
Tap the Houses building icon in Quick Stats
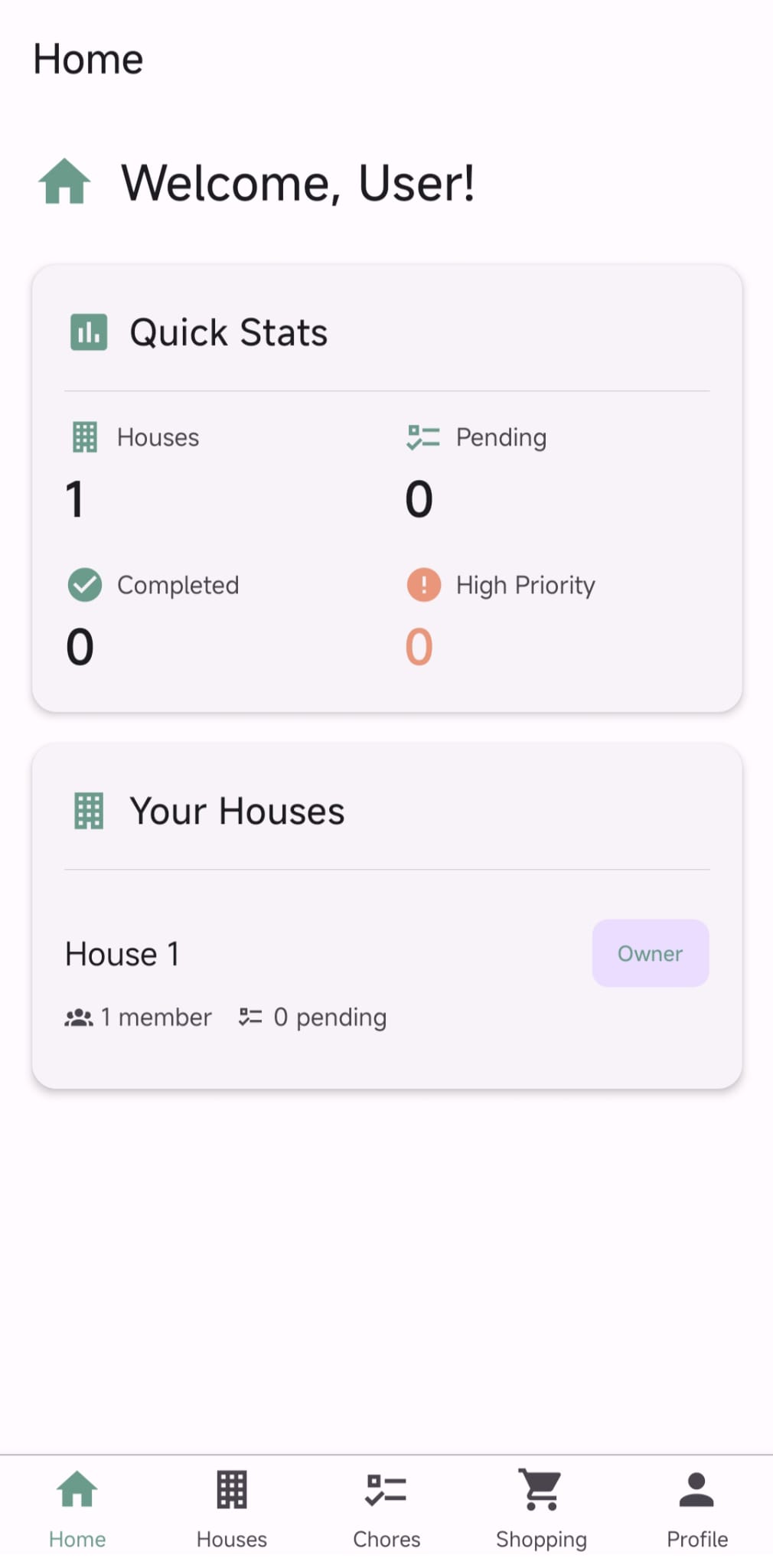[84, 437]
